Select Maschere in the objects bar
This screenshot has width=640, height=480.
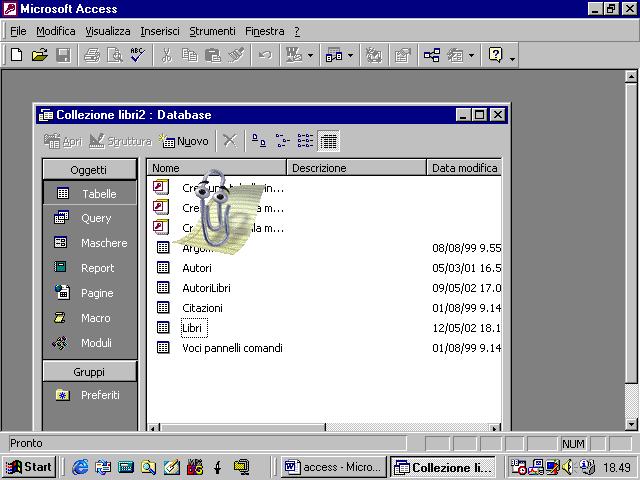(x=89, y=243)
